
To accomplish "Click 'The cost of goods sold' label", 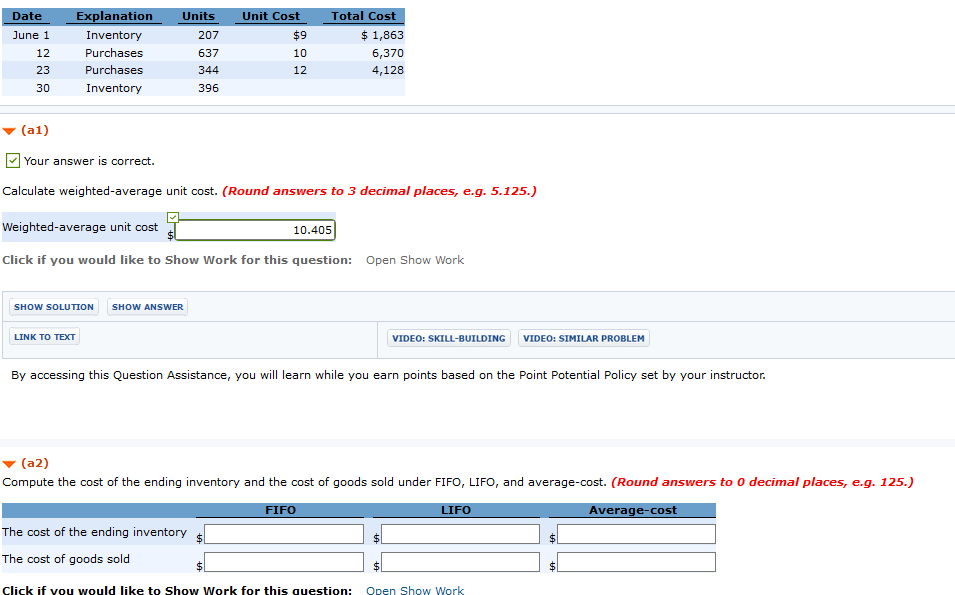I will [x=66, y=559].
